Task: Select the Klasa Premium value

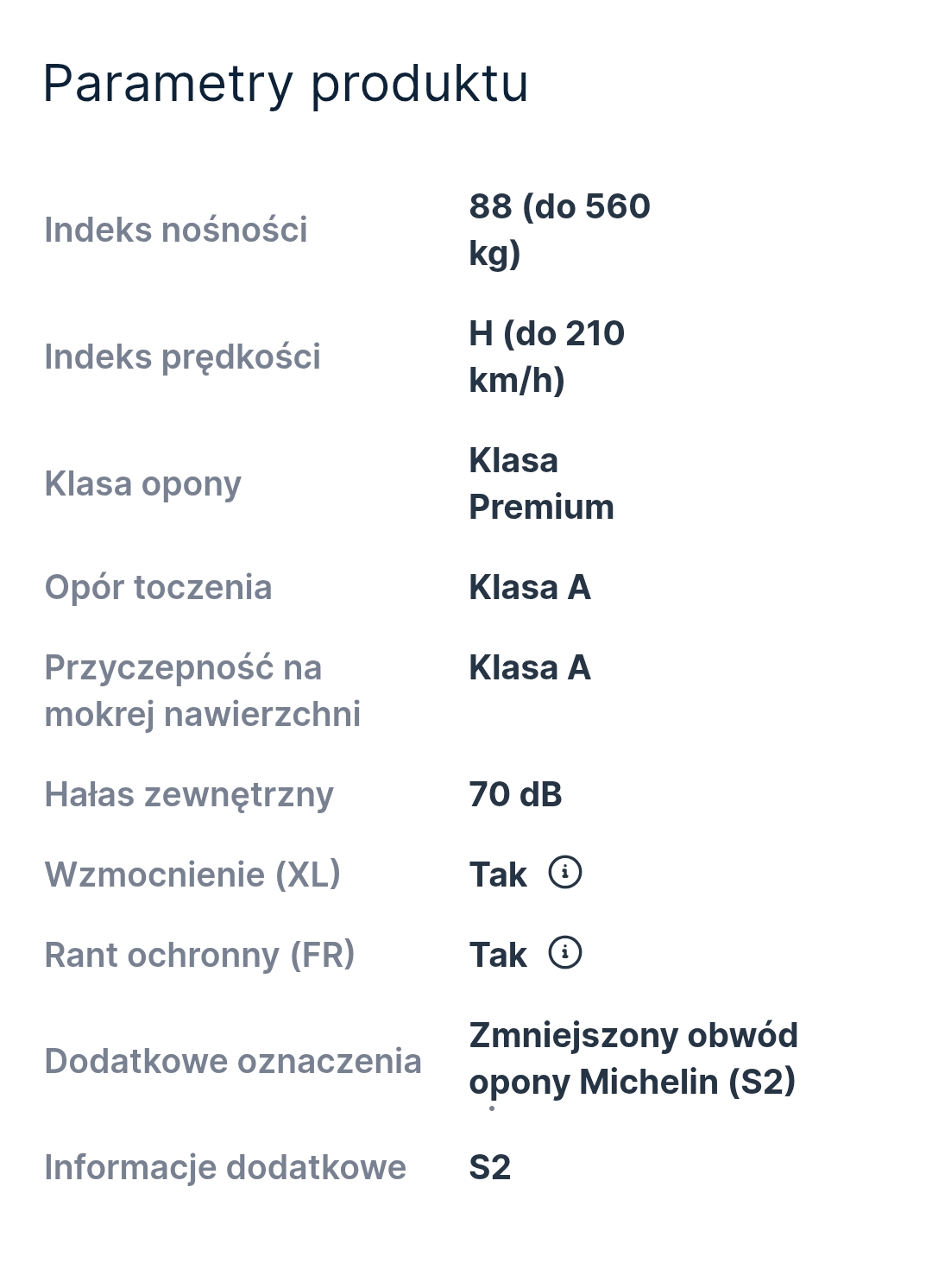Action: click(541, 483)
